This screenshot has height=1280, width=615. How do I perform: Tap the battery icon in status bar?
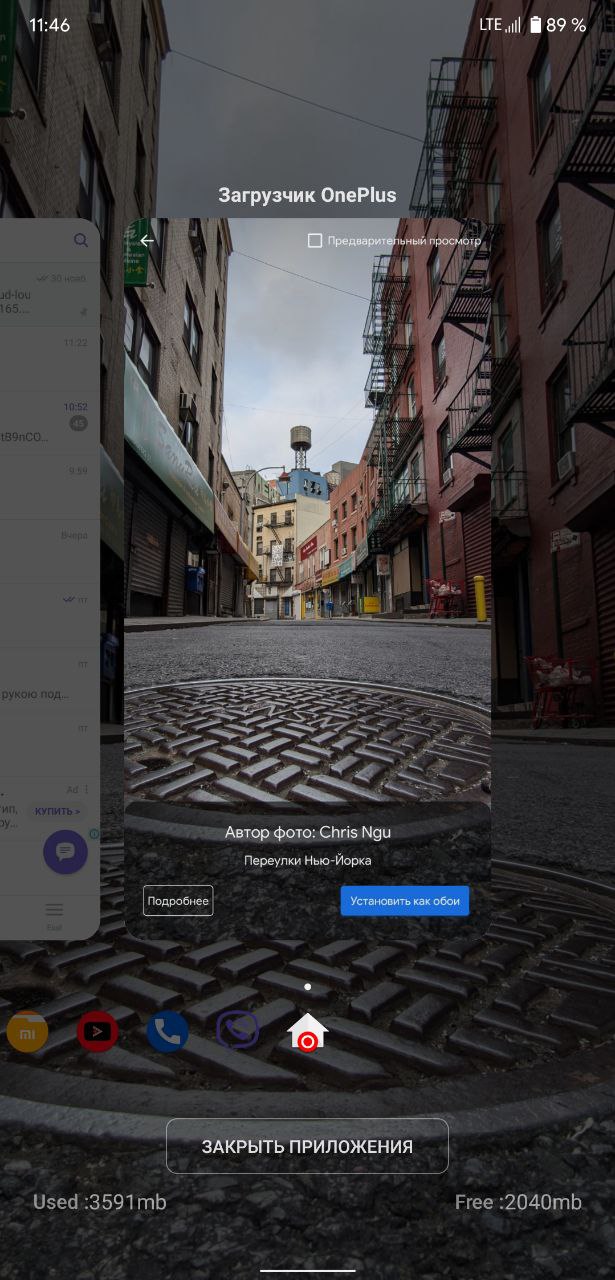coord(535,25)
